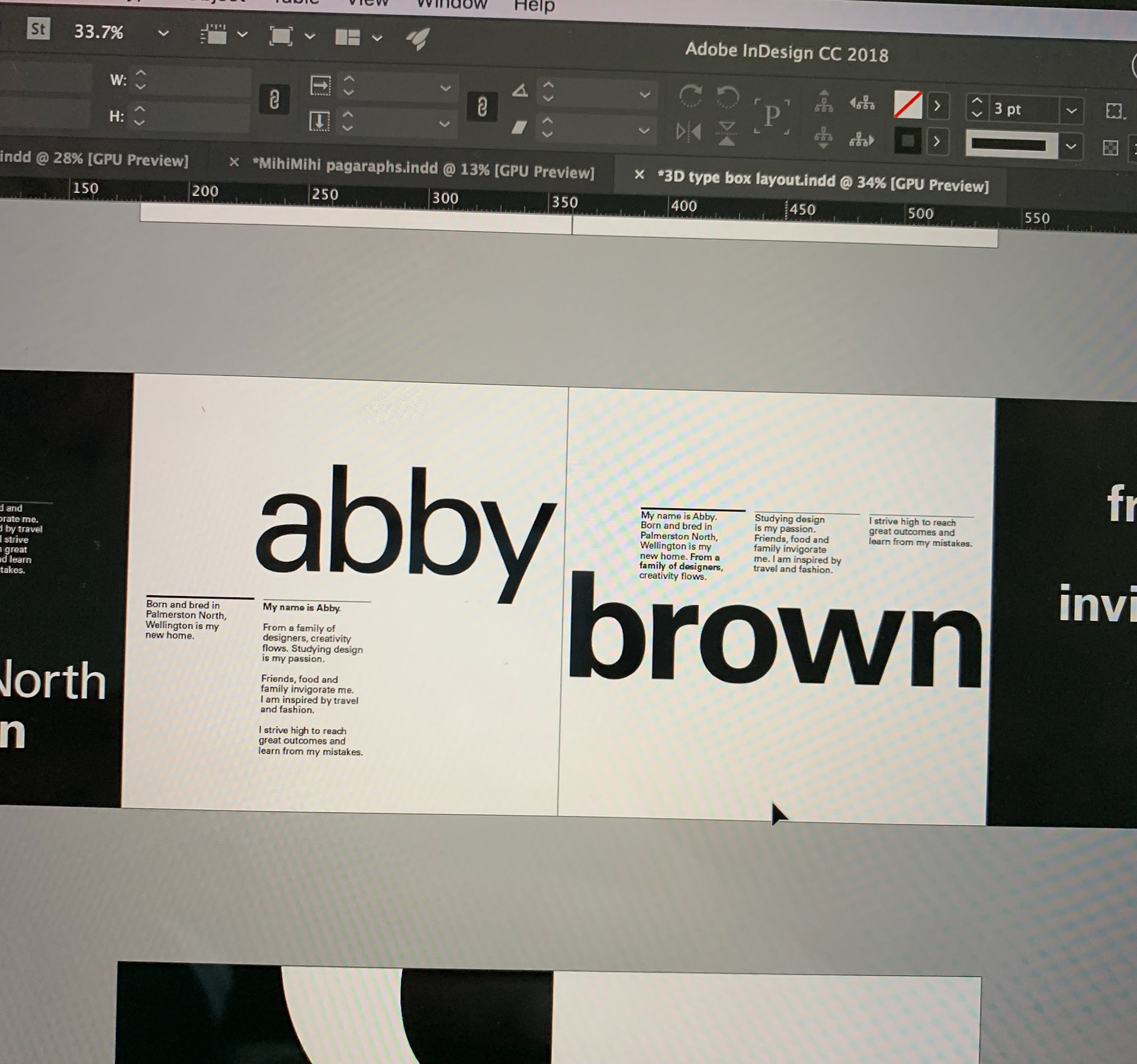The width and height of the screenshot is (1137, 1064).
Task: Open the Shear X Angle dropdown
Action: coord(644,131)
